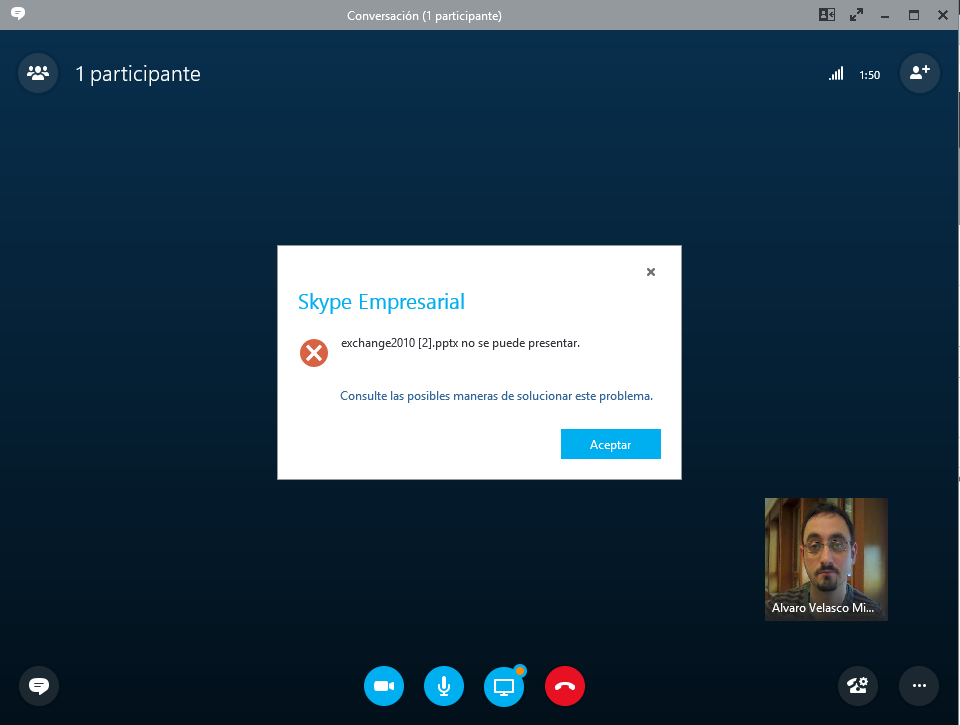960x725 pixels.
Task: Open the link on possible ways to solve the problem
Action: pos(496,396)
